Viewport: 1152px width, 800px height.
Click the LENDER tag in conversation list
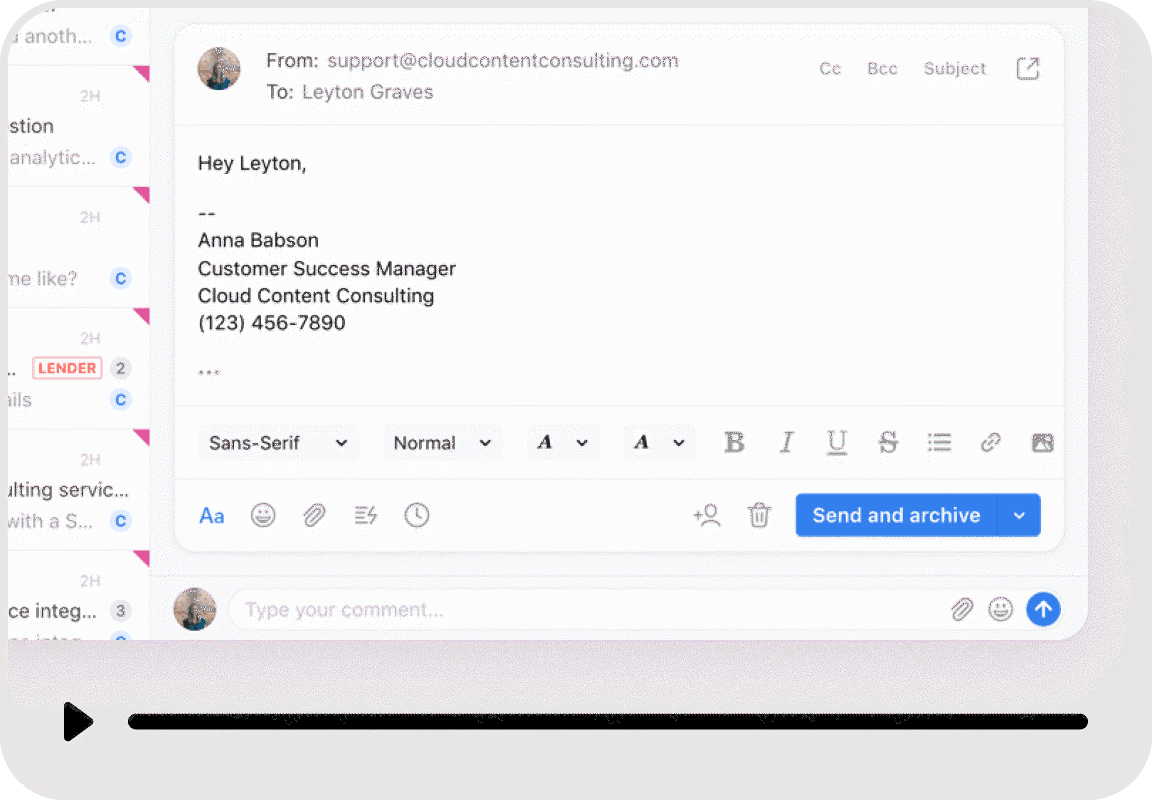67,368
